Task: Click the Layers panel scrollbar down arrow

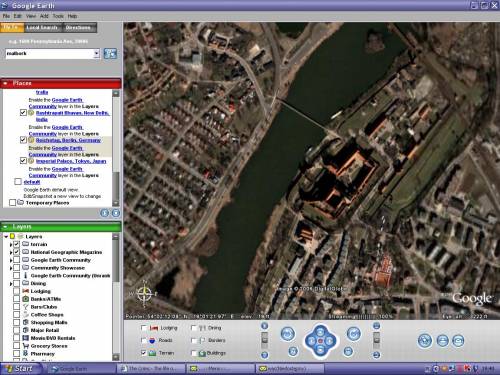Action: pos(116,357)
